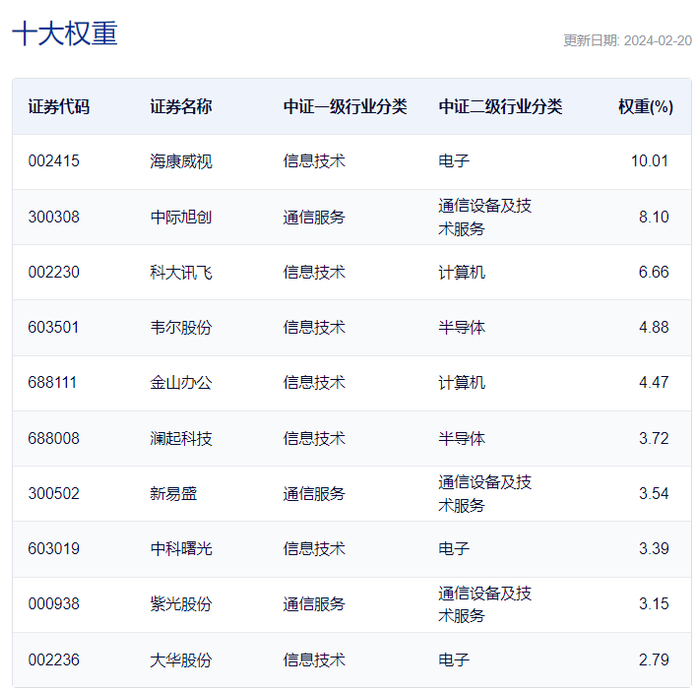Click the 金山办公 stock name
This screenshot has width=700, height=690.
click(181, 383)
